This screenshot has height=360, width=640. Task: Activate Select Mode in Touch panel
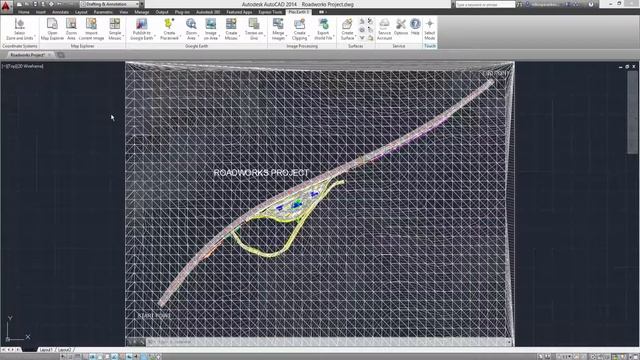click(x=429, y=29)
